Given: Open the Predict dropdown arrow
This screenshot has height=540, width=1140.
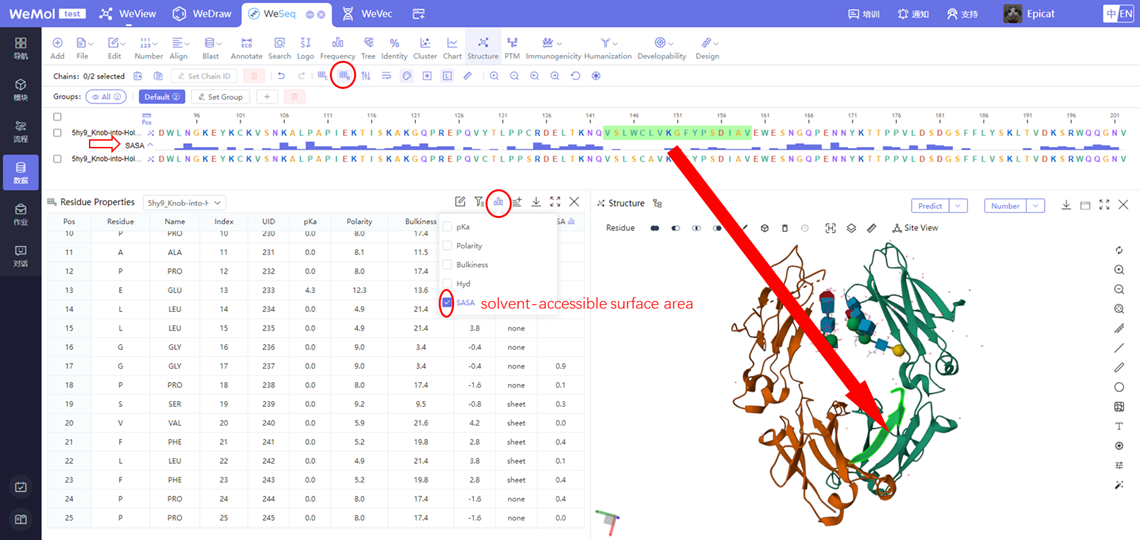Looking at the screenshot, I should click(958, 206).
